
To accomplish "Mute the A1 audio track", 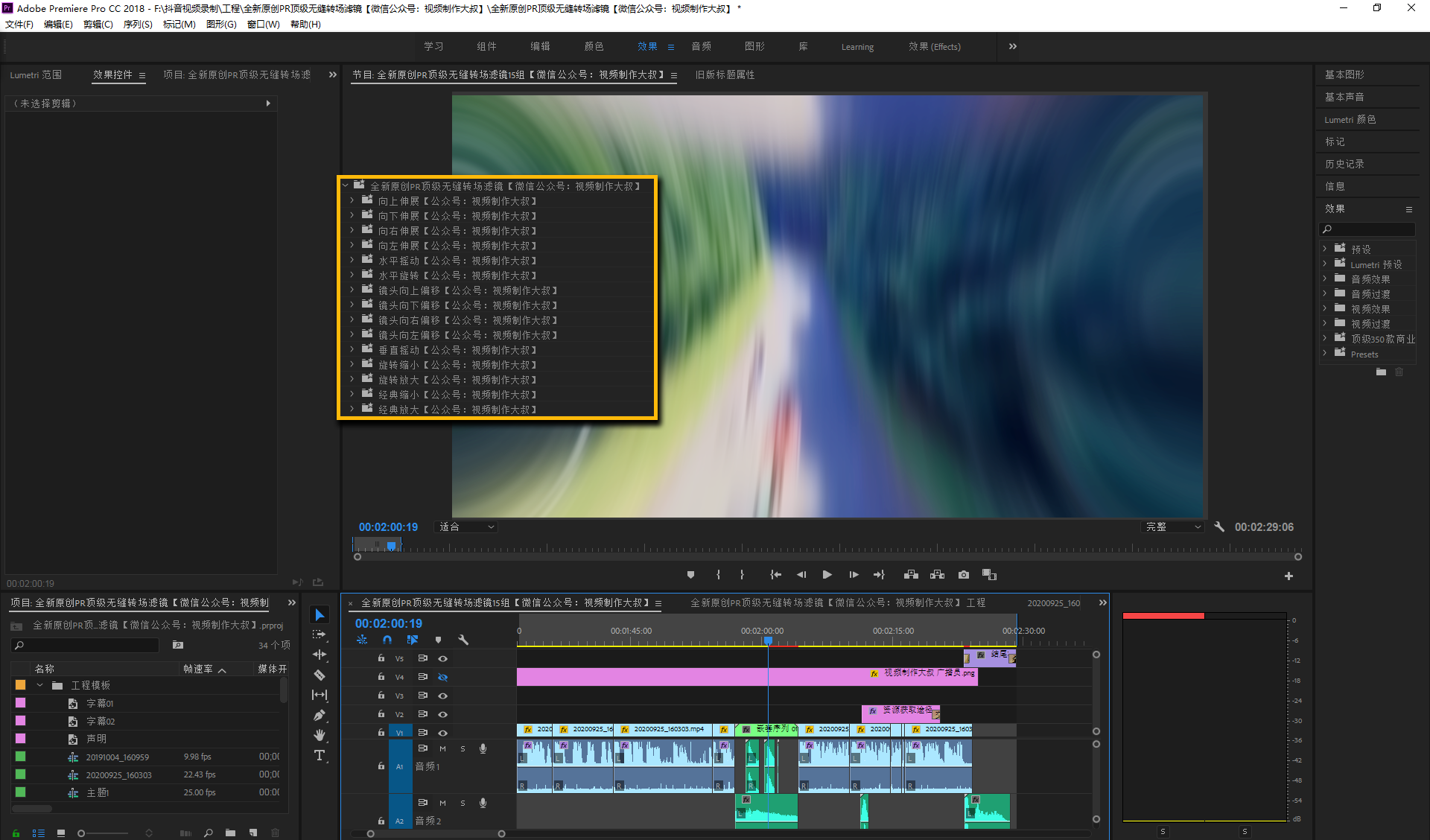I will pos(442,748).
